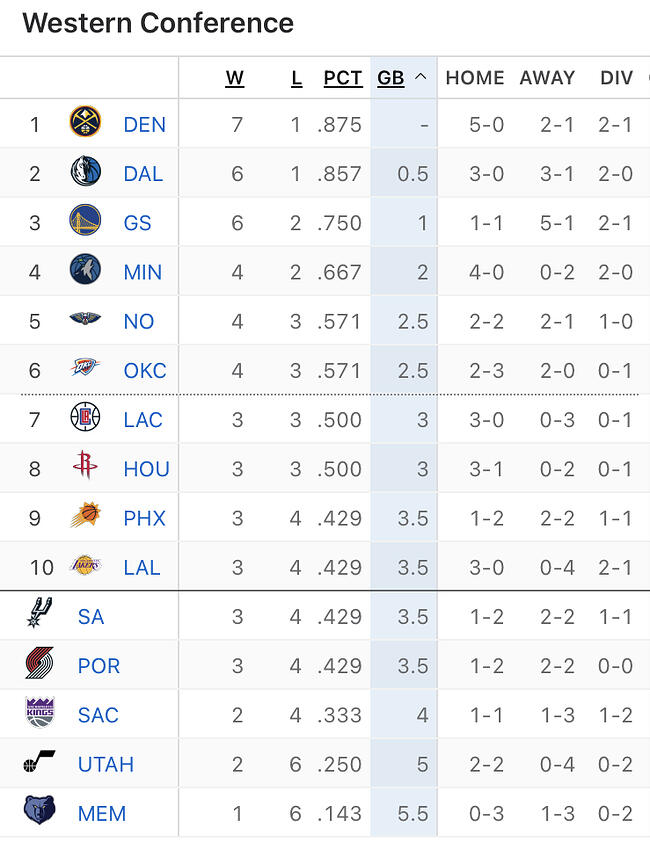
Task: Open the POR team link
Action: [x=99, y=665]
